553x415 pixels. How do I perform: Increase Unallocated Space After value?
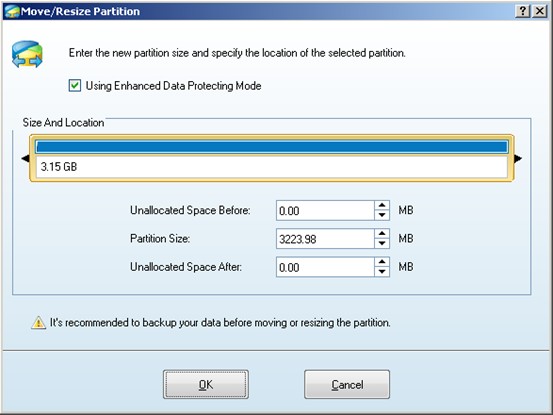click(x=382, y=262)
